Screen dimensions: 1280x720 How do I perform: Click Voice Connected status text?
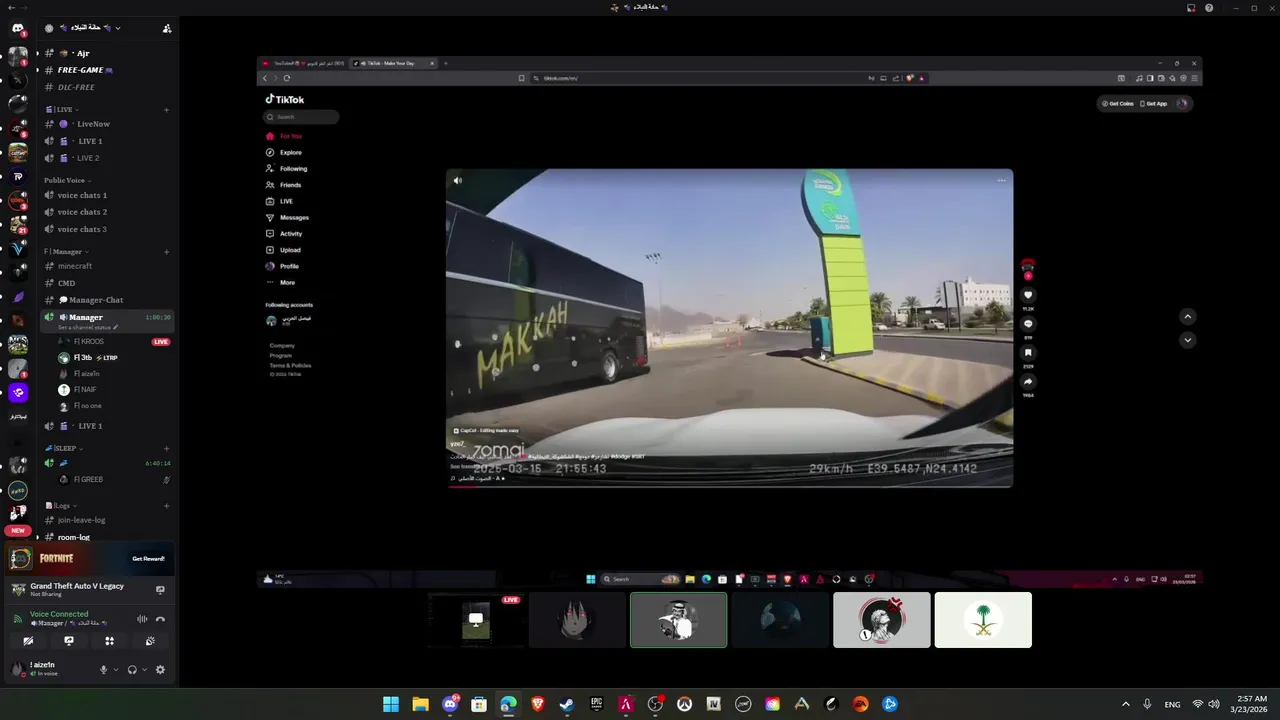(59, 614)
